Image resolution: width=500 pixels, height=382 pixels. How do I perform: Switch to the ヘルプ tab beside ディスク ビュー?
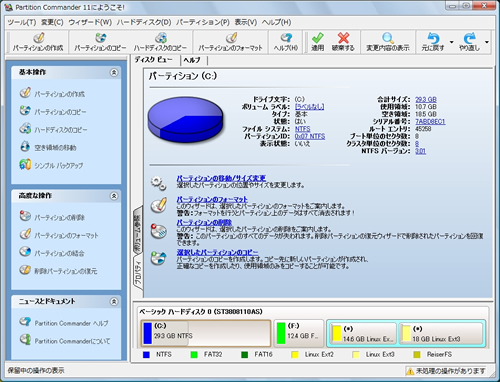tap(192, 60)
